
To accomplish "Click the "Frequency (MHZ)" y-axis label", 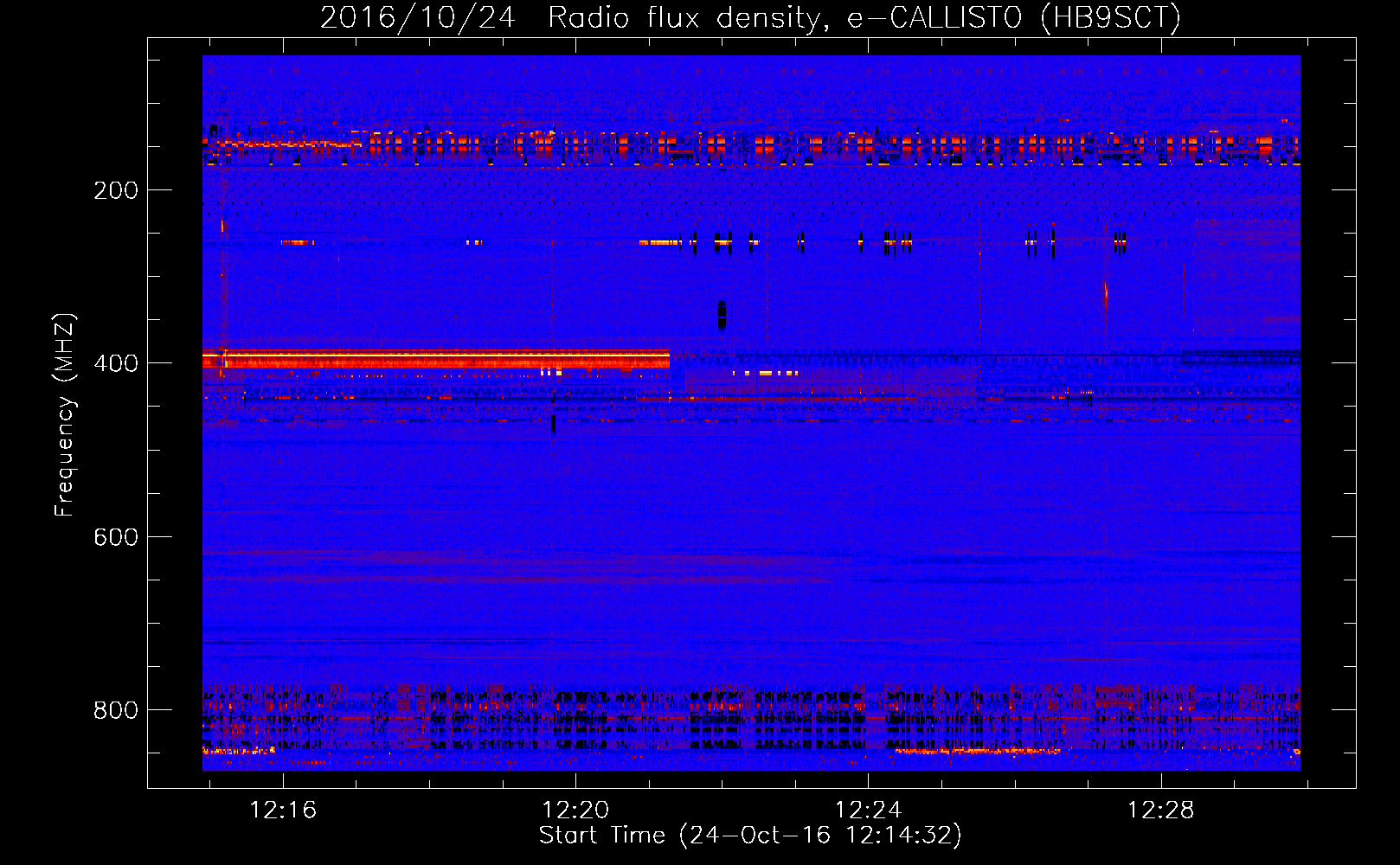I will tap(65, 415).
